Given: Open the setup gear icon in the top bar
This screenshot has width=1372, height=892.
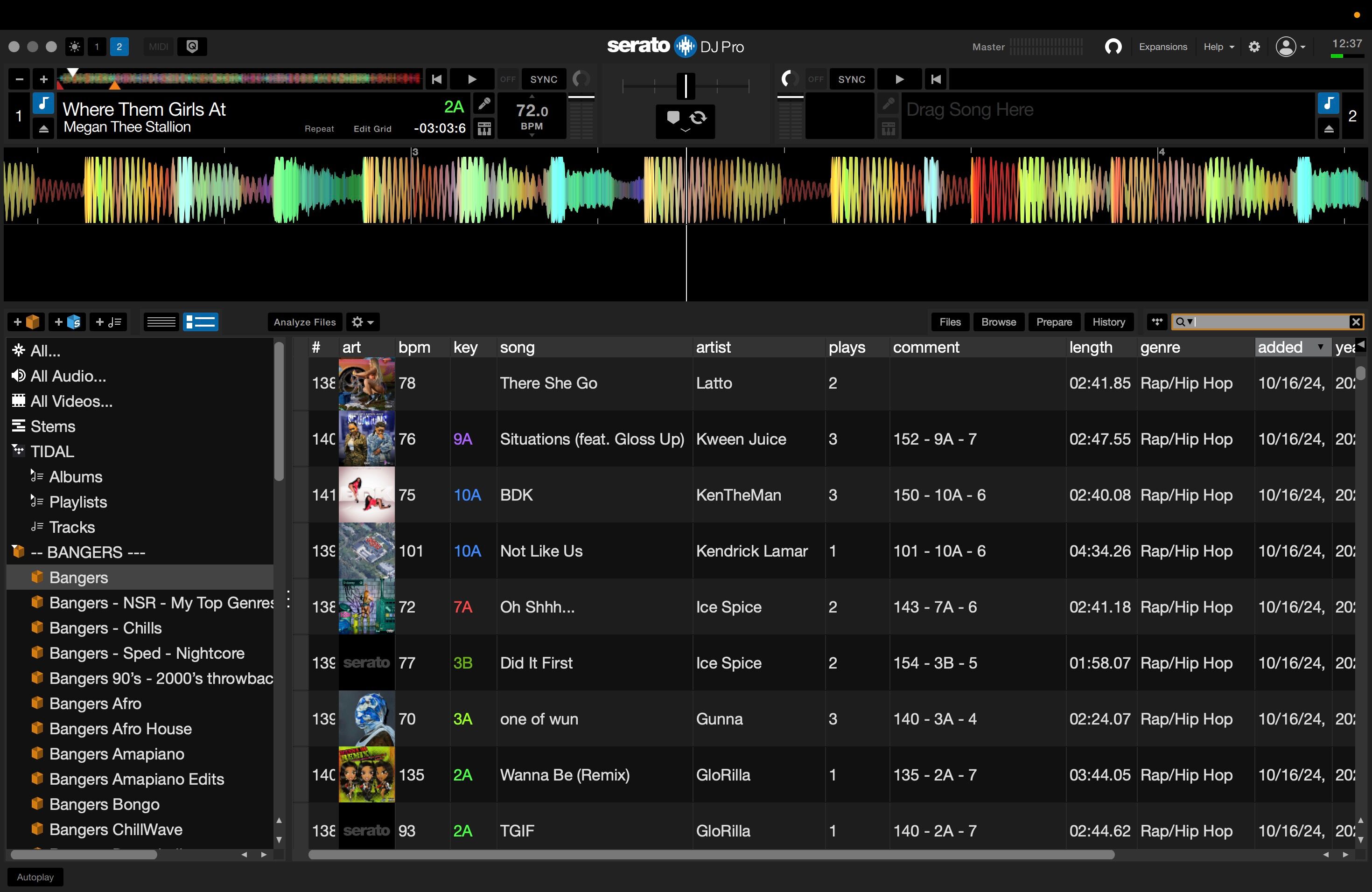Looking at the screenshot, I should point(1254,47).
